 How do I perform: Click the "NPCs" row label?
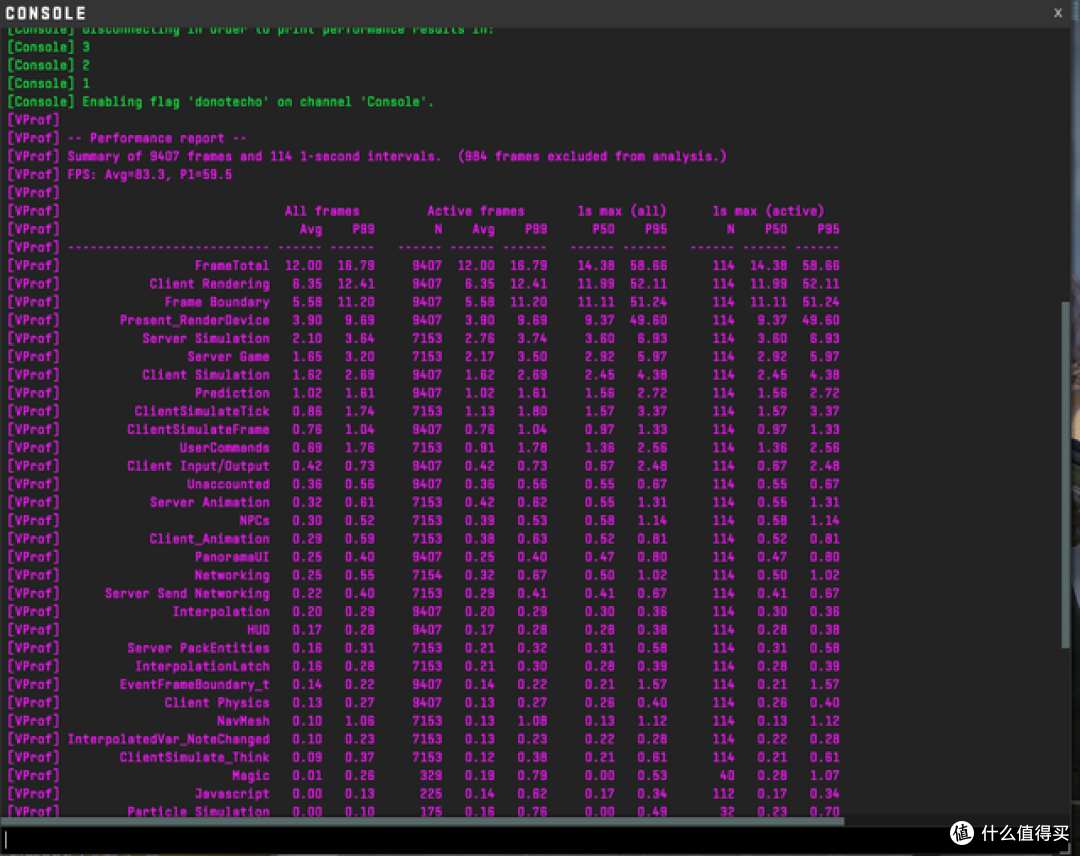(x=254, y=521)
